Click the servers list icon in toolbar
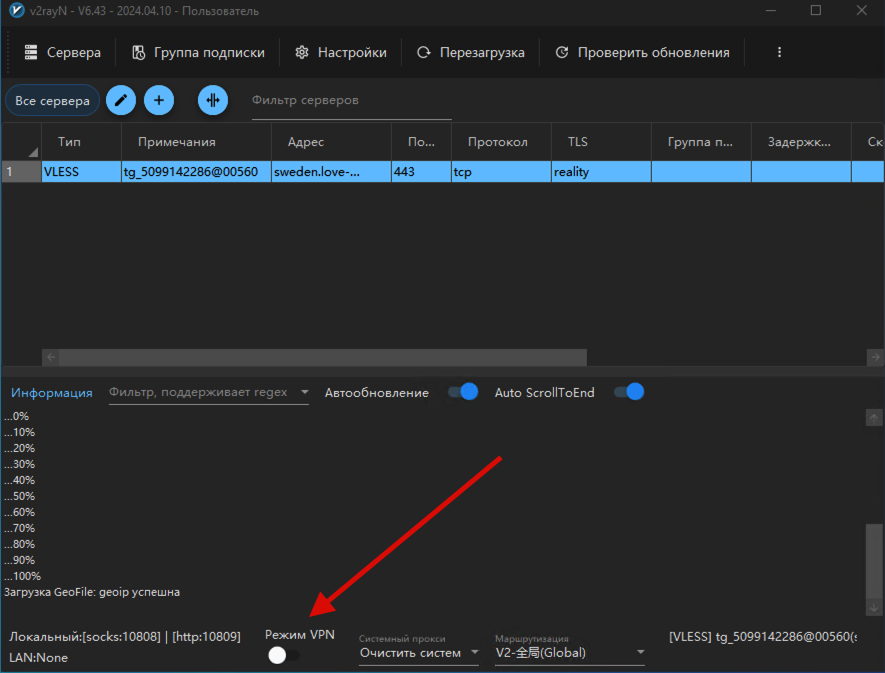 click(x=31, y=53)
